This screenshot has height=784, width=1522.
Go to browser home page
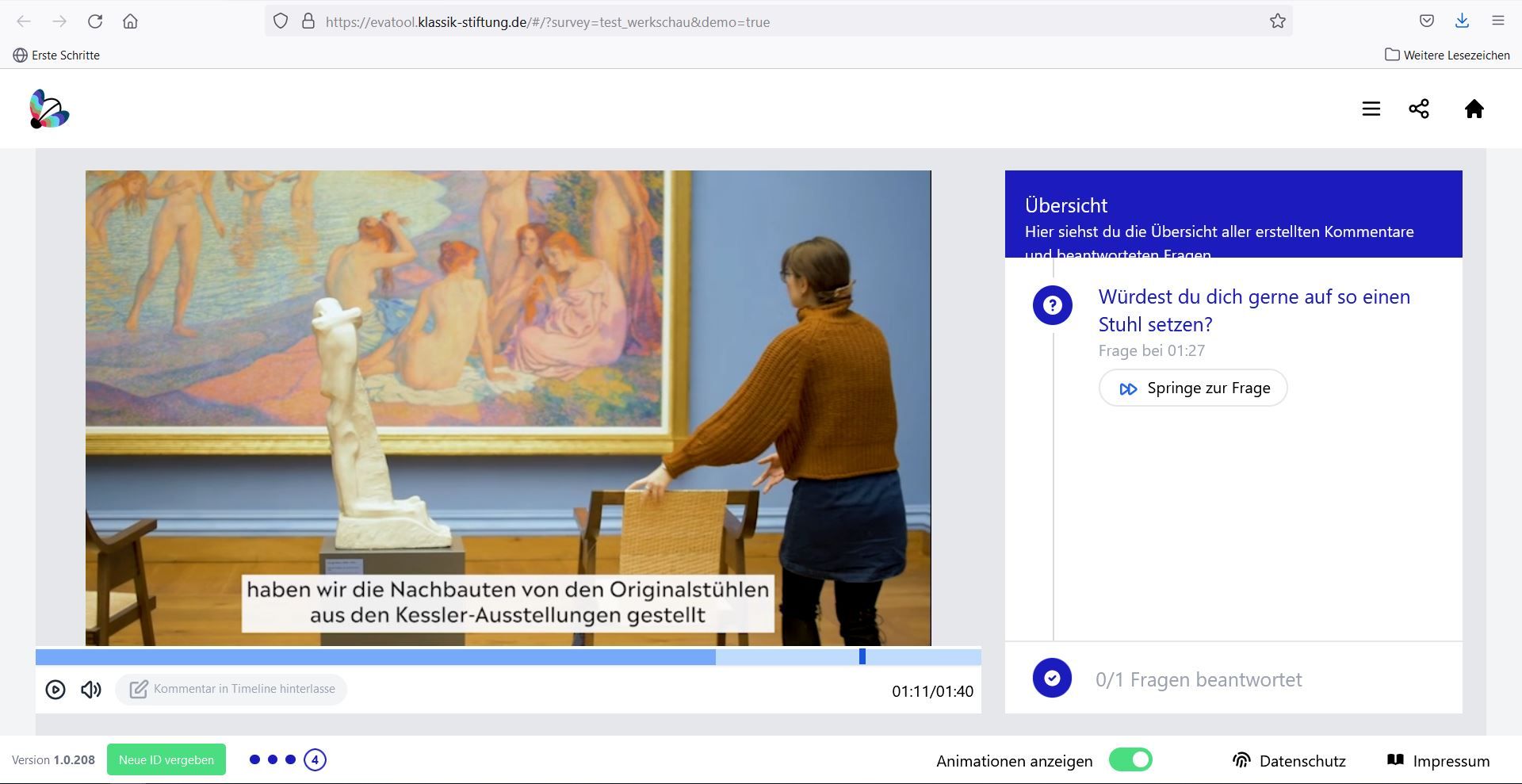[131, 21]
